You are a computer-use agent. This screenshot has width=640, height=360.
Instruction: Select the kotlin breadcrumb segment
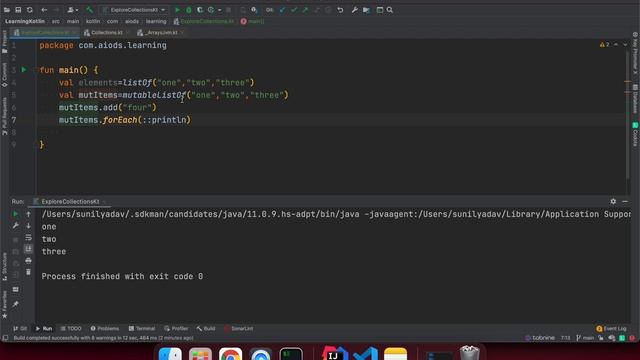coord(93,21)
